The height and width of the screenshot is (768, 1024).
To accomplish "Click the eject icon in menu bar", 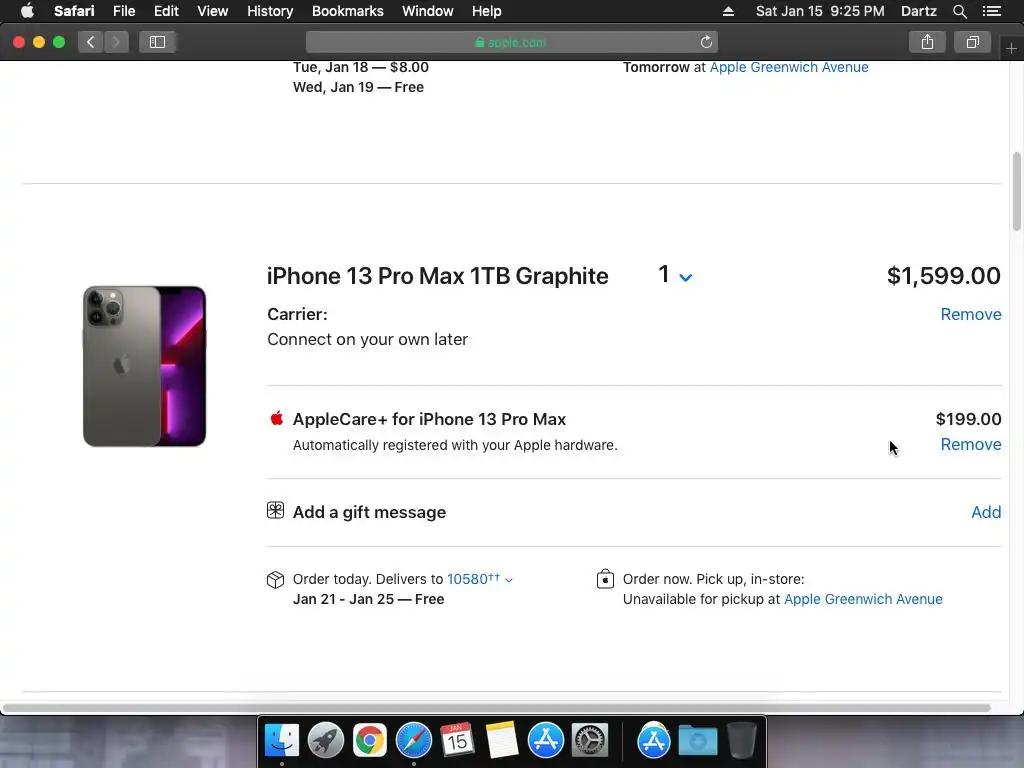I will [728, 11].
